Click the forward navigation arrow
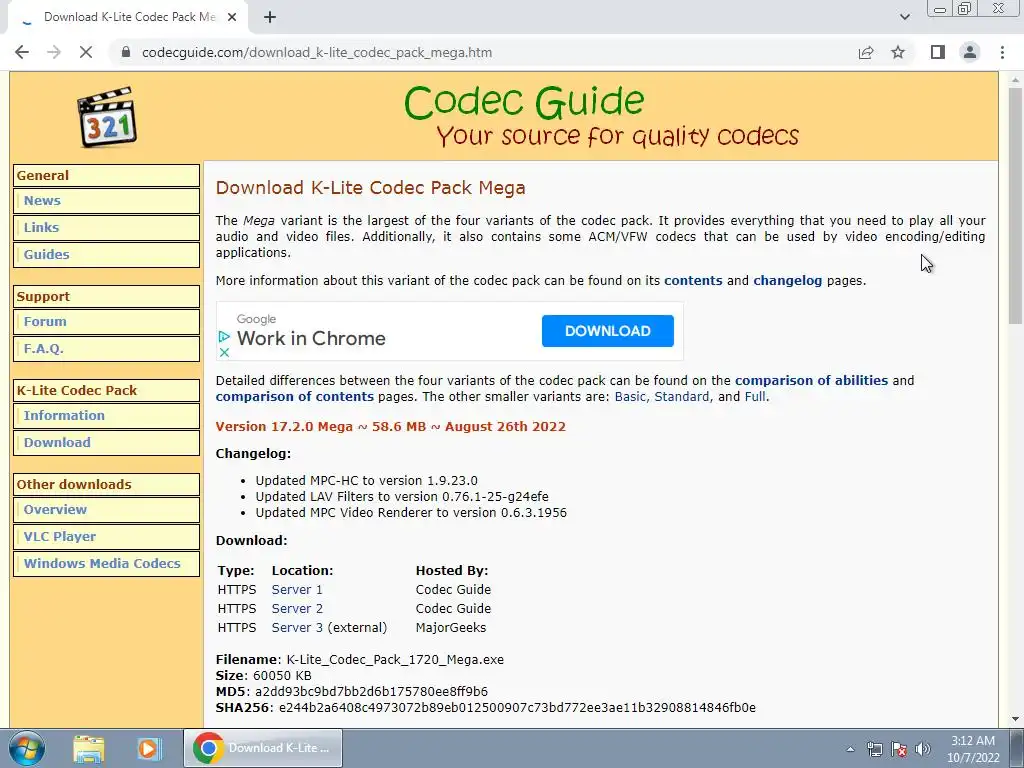 tap(54, 52)
